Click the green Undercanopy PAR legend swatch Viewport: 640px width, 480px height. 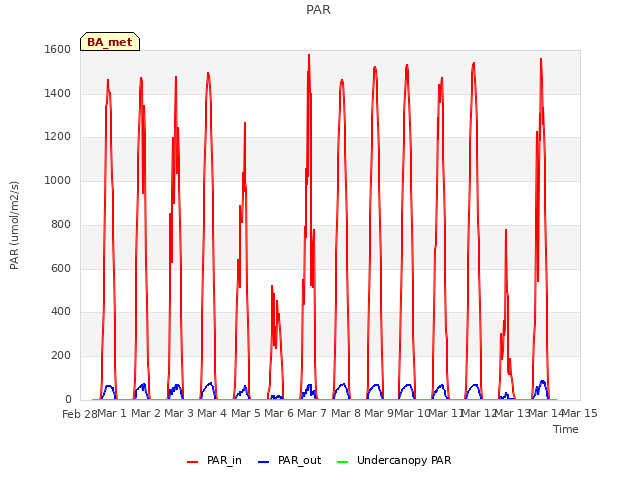342,462
